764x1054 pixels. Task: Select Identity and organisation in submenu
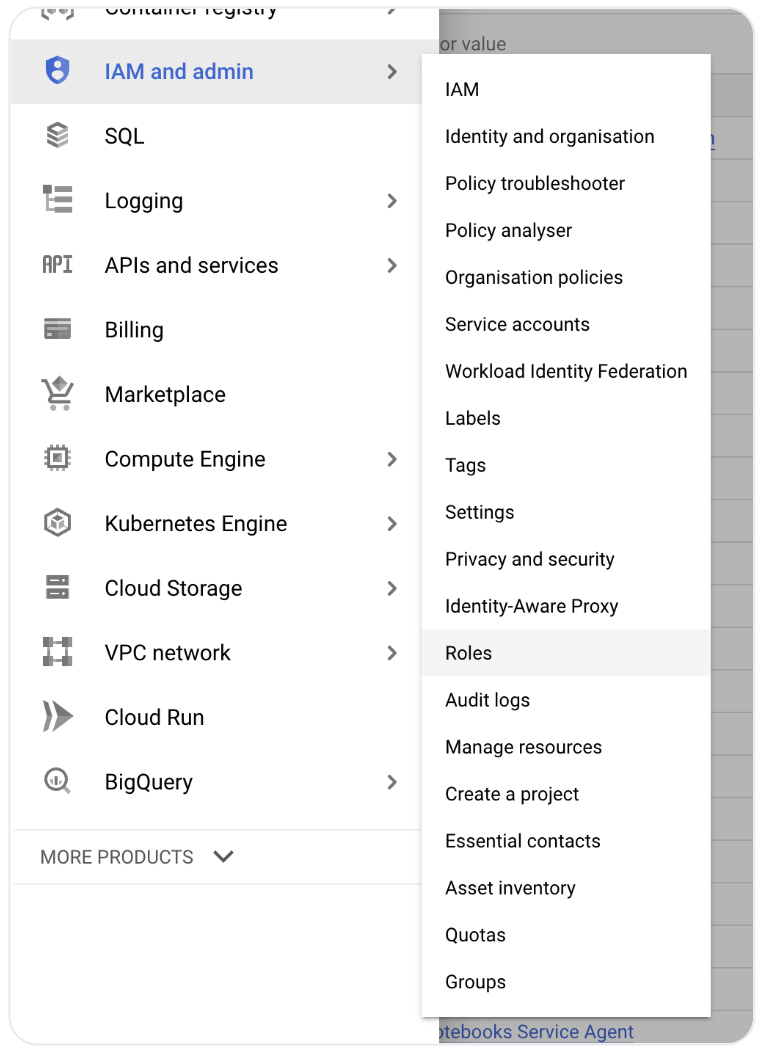pyautogui.click(x=566, y=136)
